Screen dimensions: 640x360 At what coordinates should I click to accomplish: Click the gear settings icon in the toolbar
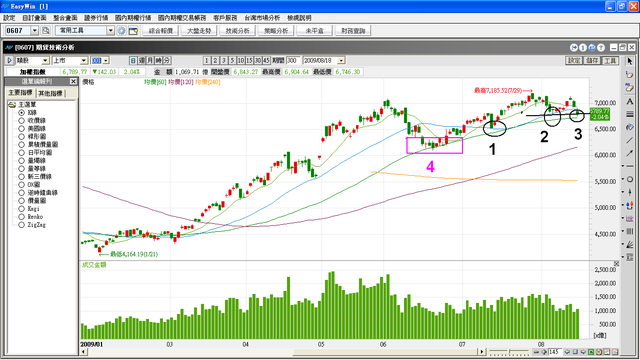click(x=121, y=31)
